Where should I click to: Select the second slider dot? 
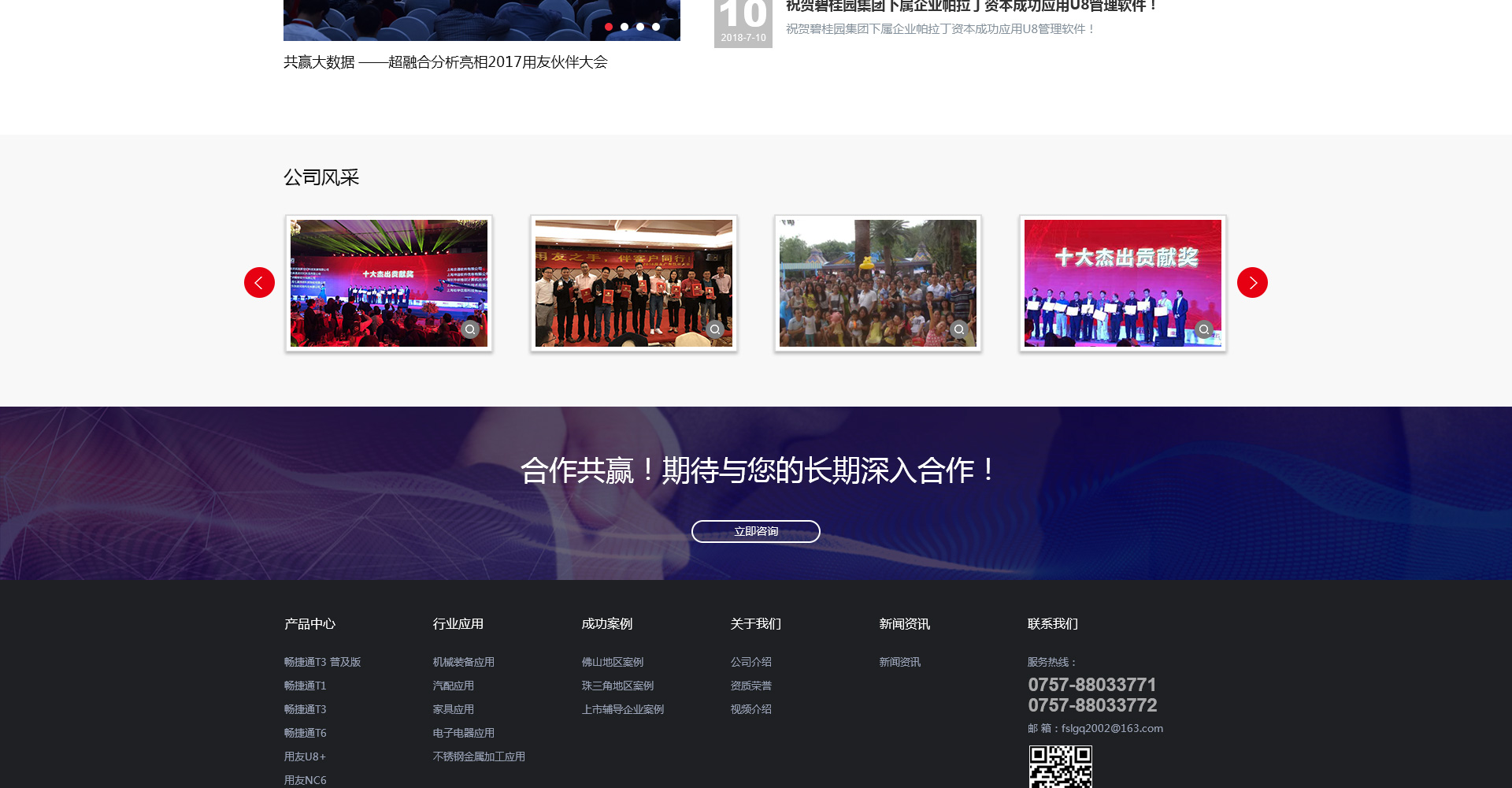tap(624, 27)
